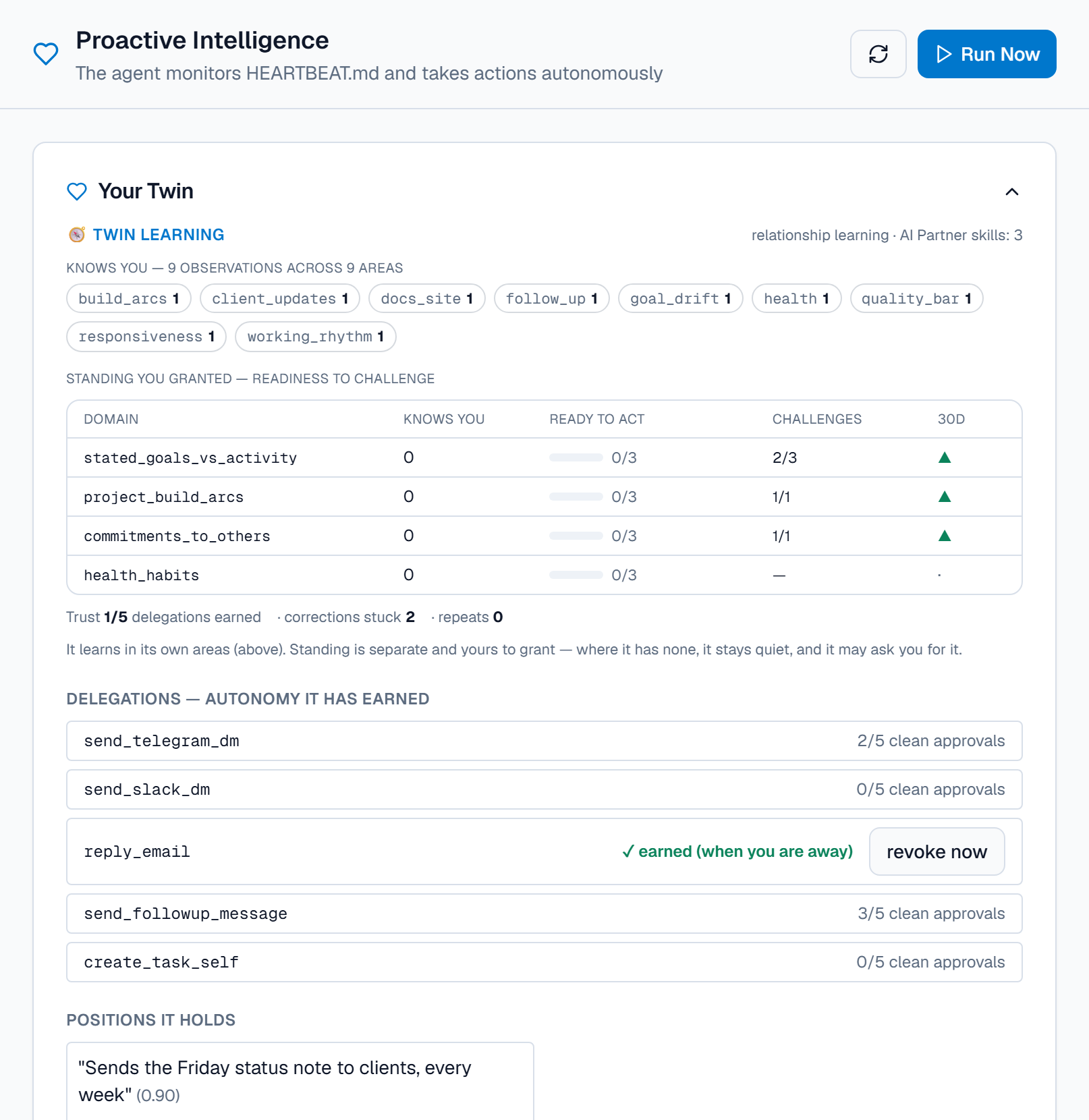Viewport: 1089px width, 1120px height.
Task: Click the green 30D triangle for project_build_arcs
Action: coord(945,497)
